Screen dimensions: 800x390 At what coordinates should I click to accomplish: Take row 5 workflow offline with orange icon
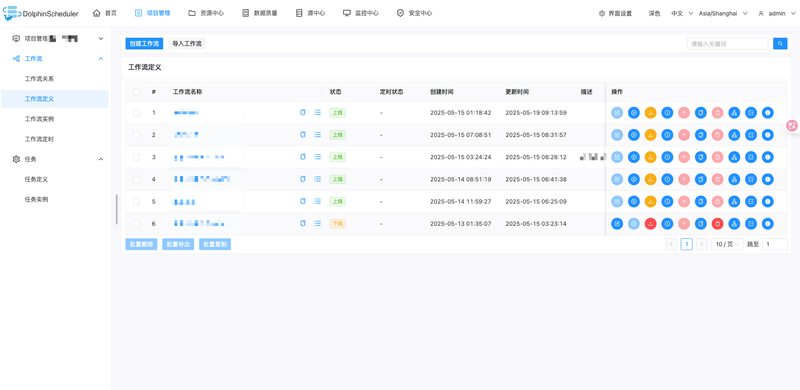651,202
